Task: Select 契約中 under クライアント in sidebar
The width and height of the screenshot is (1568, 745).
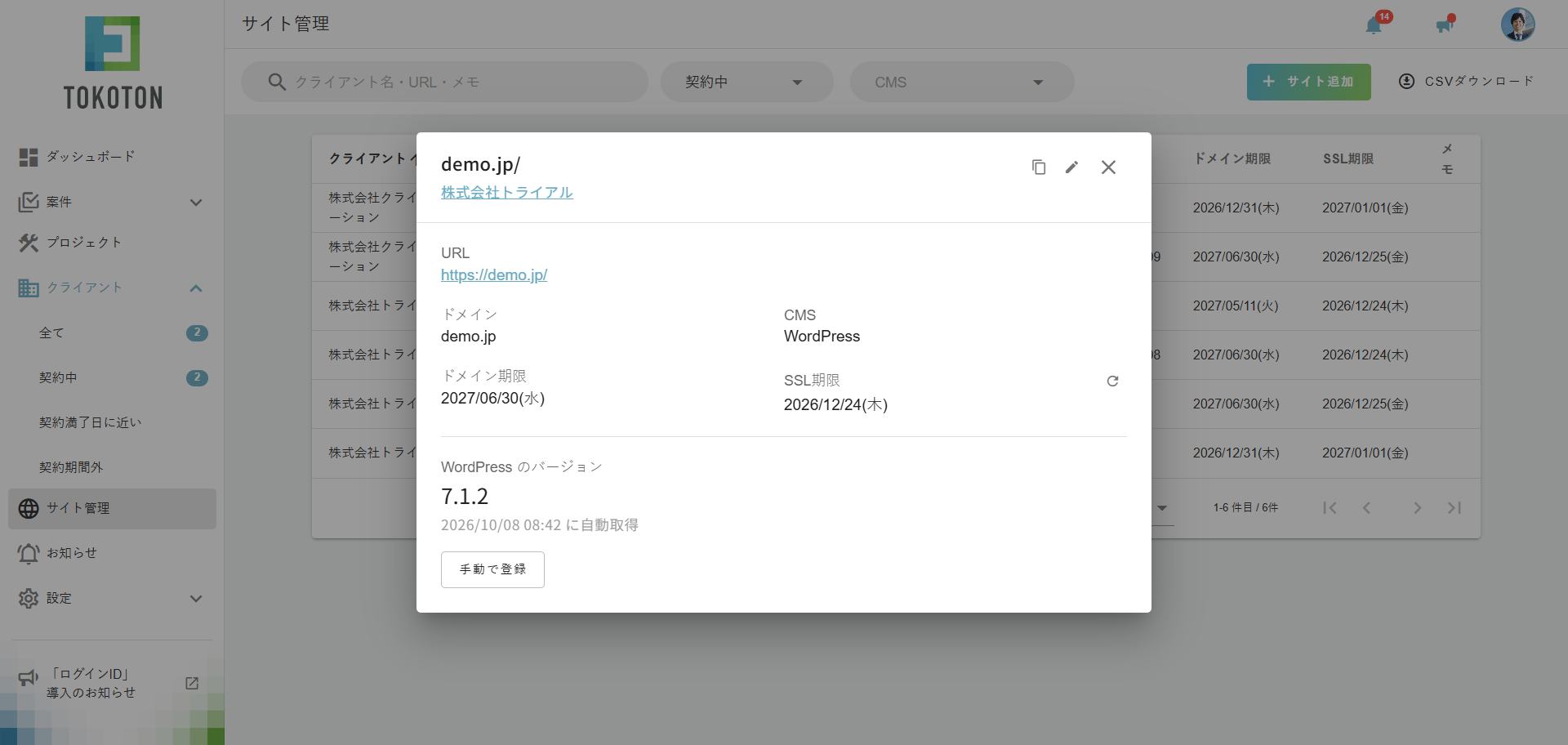Action: pos(112,377)
